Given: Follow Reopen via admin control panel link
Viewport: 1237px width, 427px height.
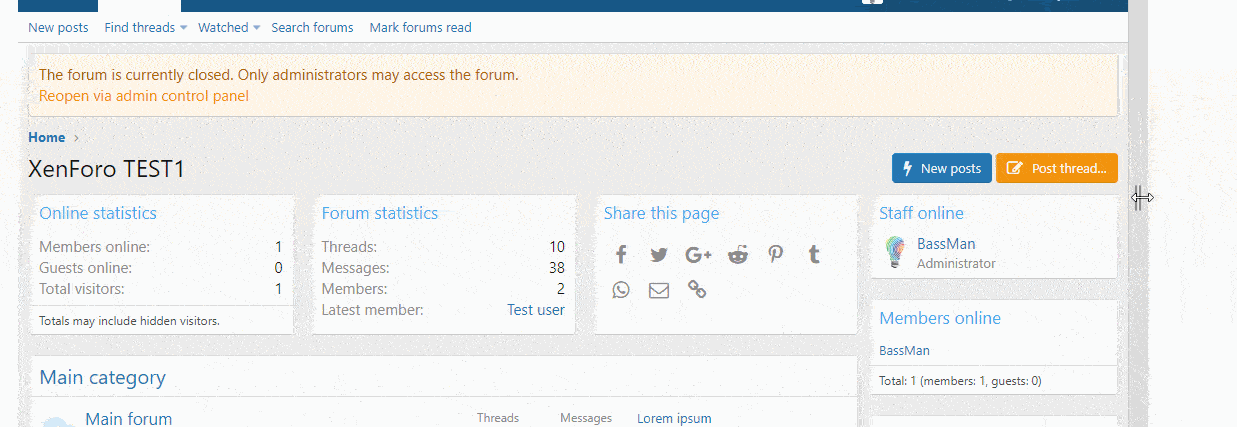Looking at the screenshot, I should 144,96.
